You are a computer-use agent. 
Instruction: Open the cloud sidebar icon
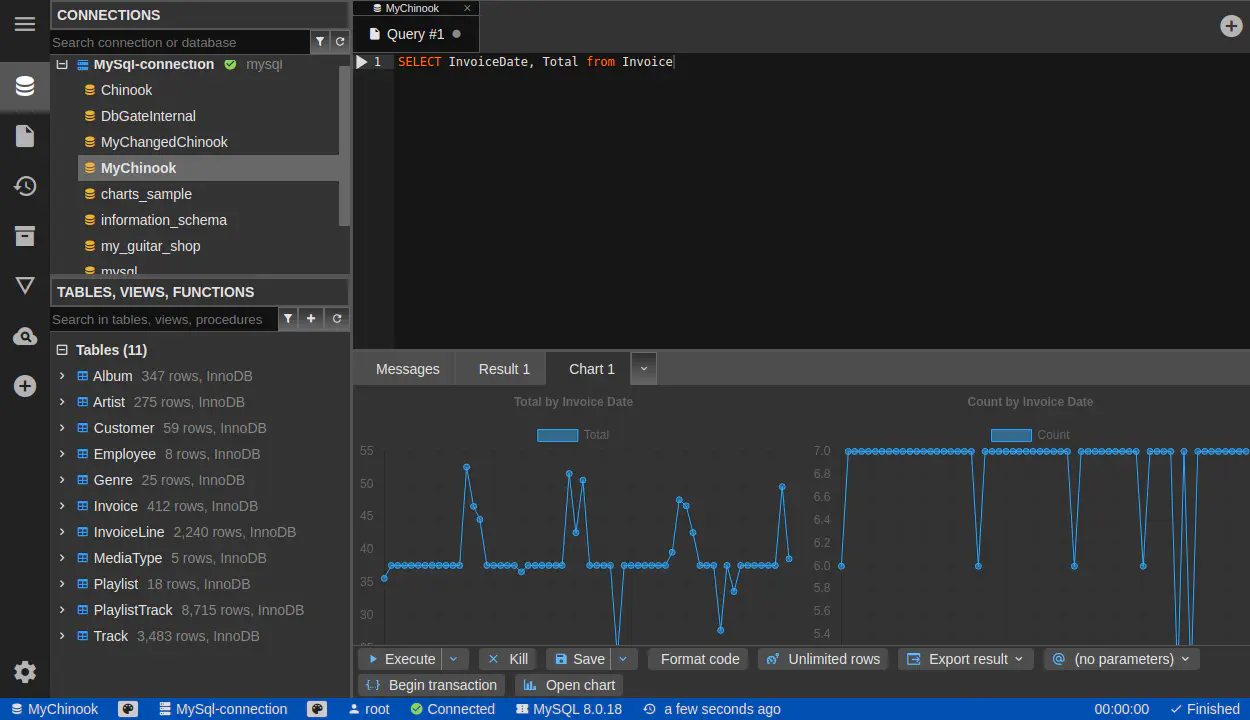tap(25, 337)
